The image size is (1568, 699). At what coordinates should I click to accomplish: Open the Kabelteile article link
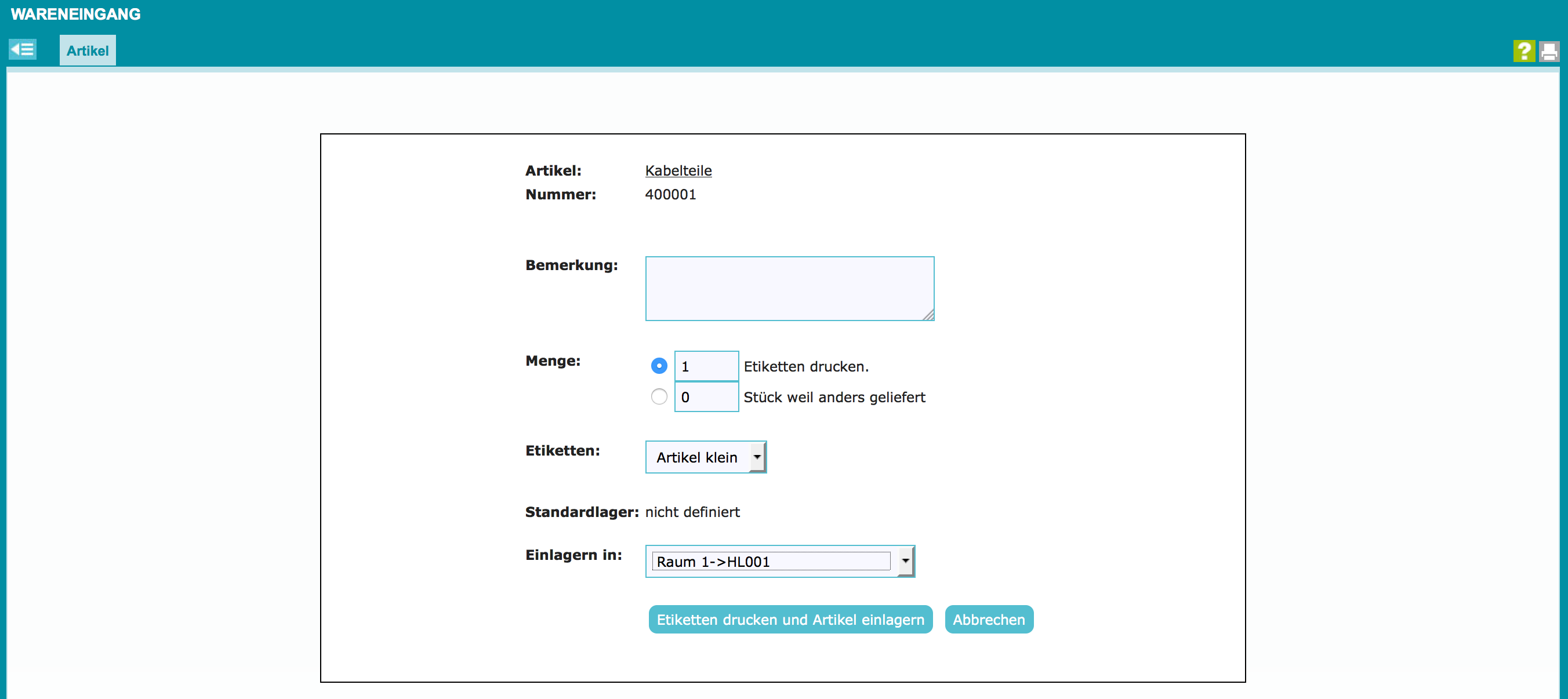[678, 170]
